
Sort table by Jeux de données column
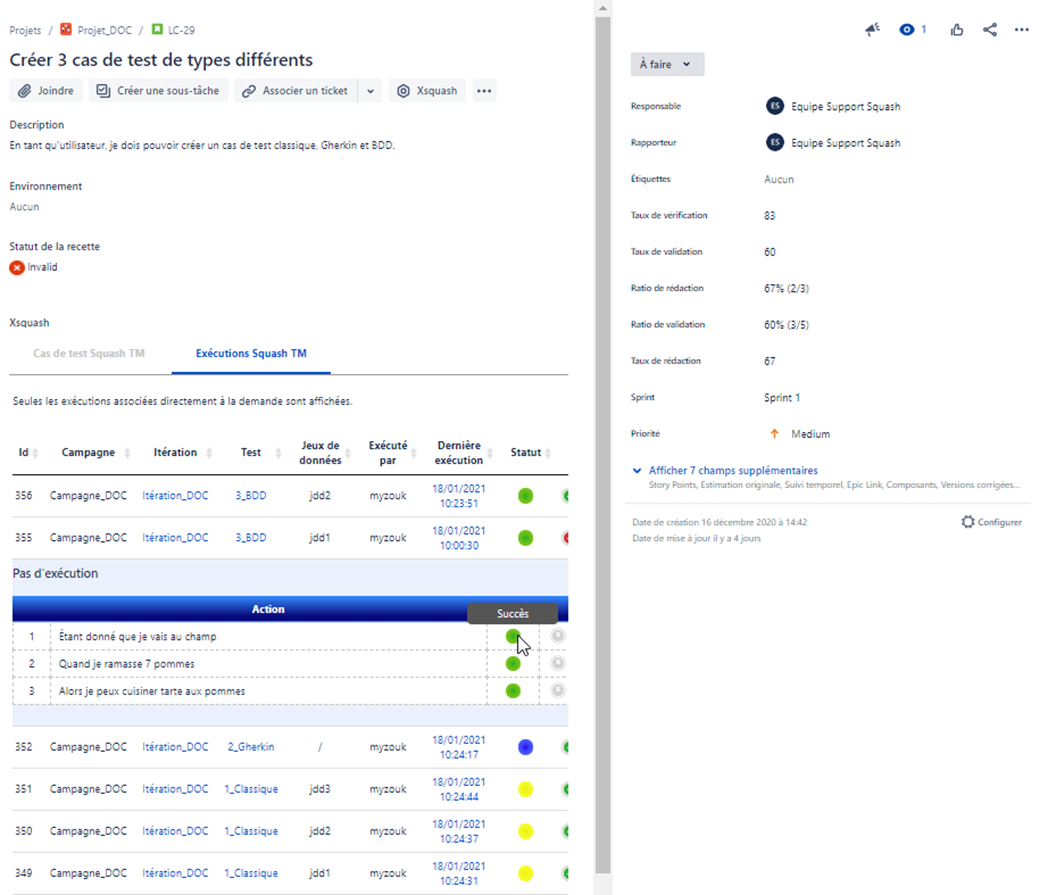348,453
